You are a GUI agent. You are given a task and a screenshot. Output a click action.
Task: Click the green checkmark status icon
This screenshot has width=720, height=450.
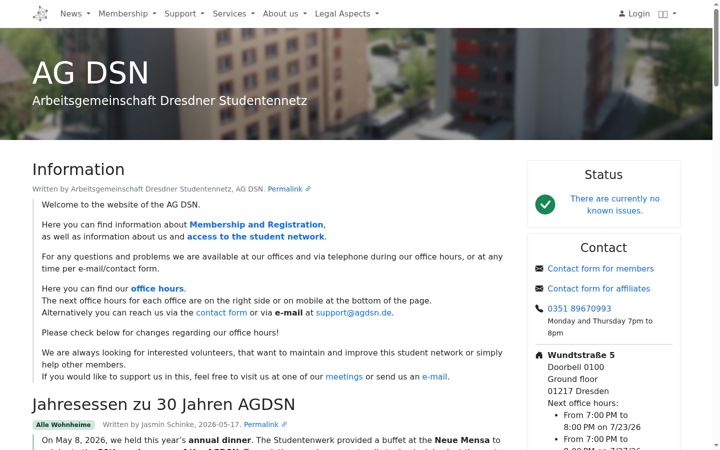coord(545,204)
